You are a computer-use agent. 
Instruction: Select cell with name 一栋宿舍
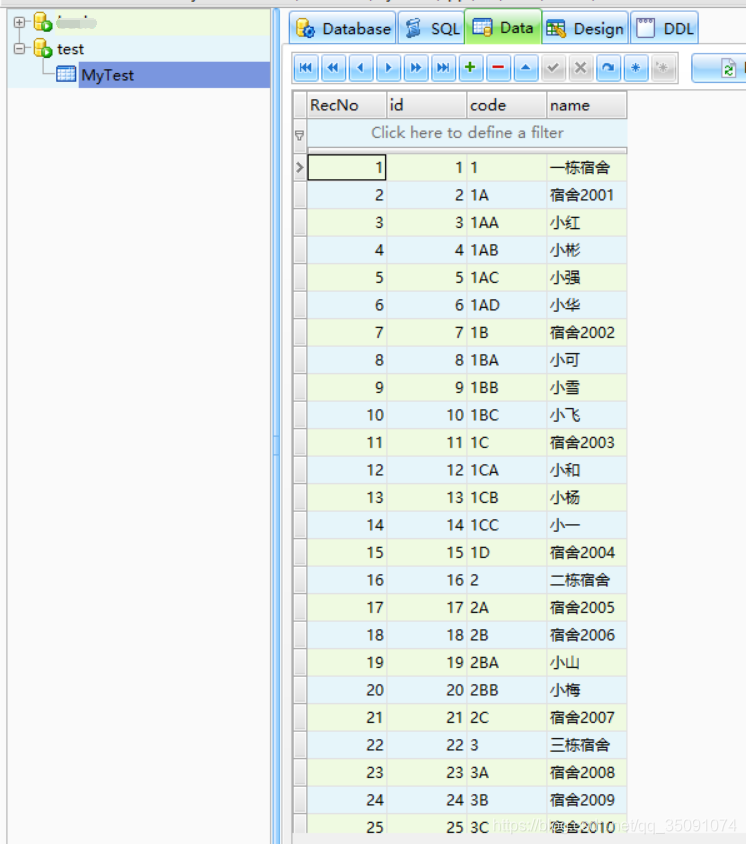coord(587,167)
